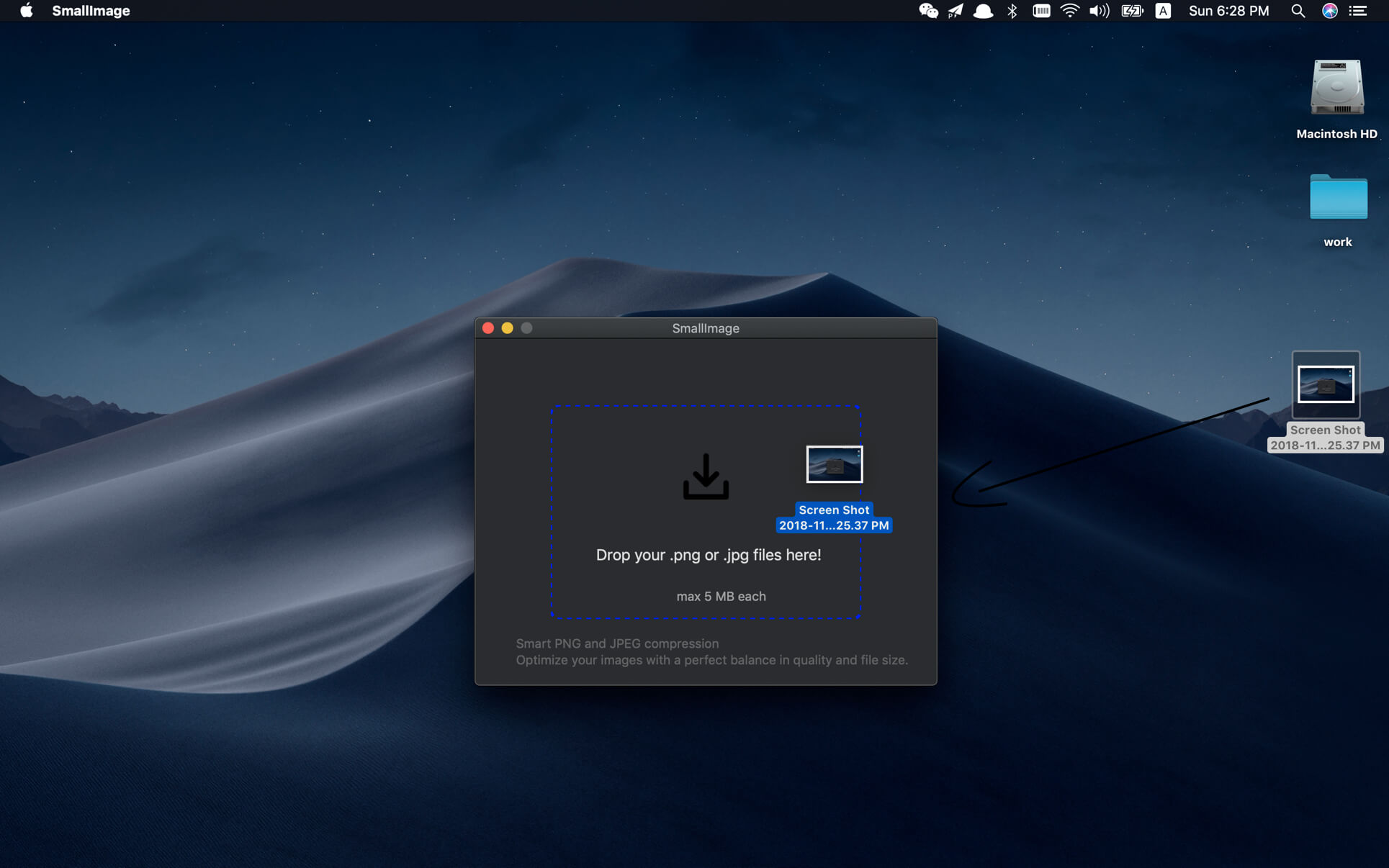Open the SmallImage application menu
1389x868 pixels.
point(91,11)
